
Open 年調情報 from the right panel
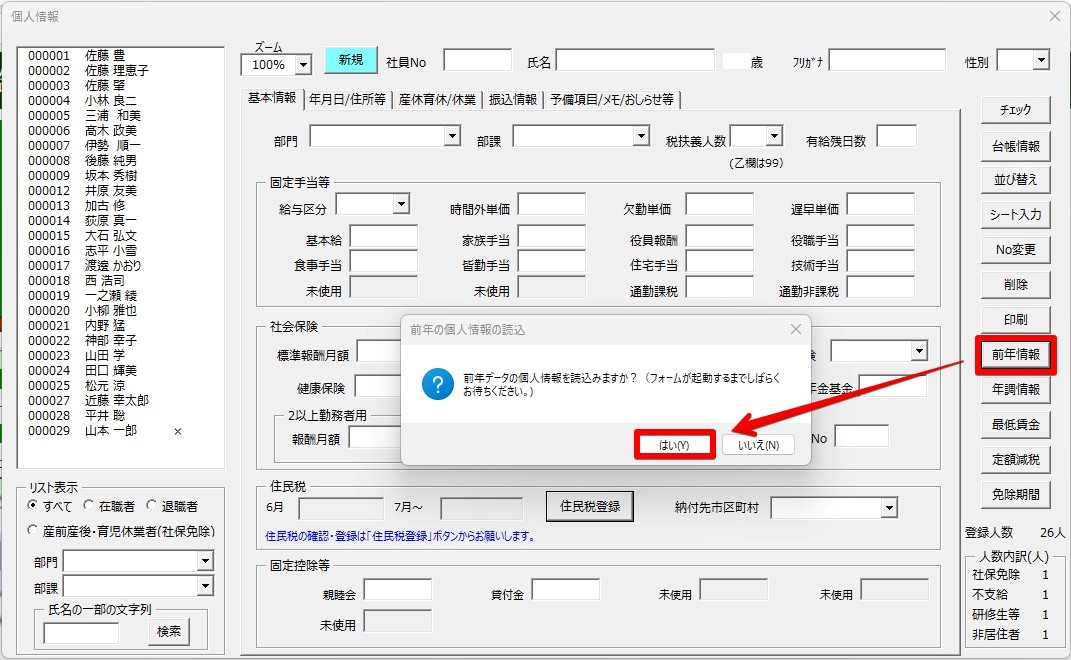pyautogui.click(x=1015, y=390)
